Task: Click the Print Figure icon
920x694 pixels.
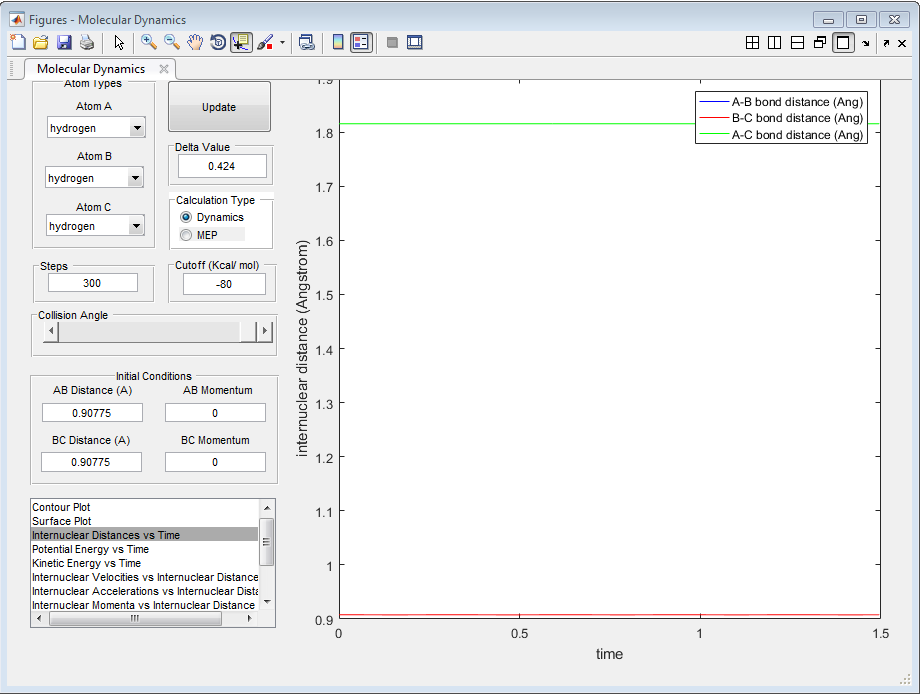Action: [x=87, y=42]
